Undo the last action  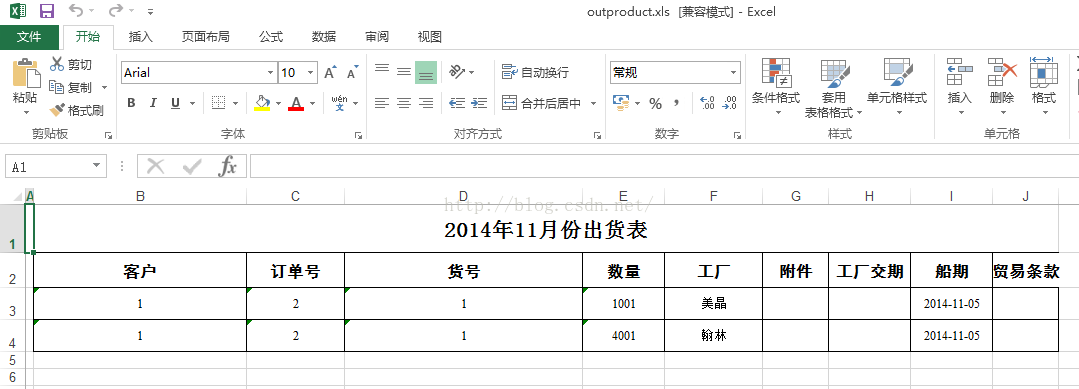point(76,11)
